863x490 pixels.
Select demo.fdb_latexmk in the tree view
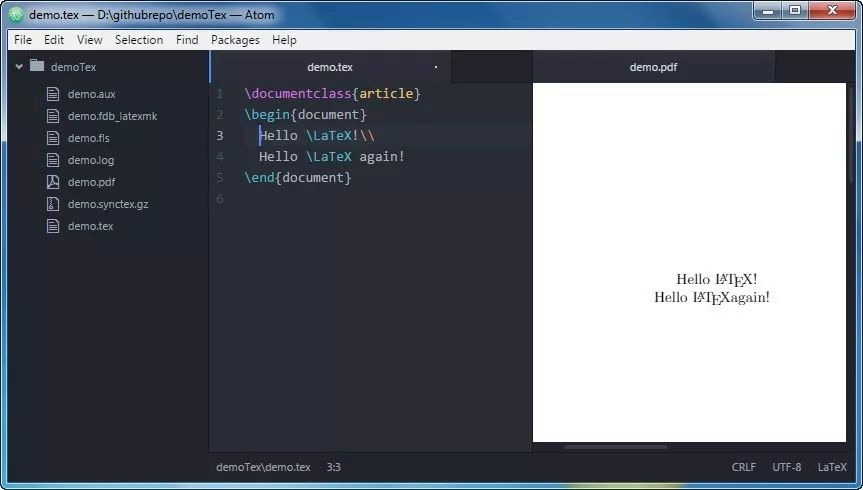(112, 116)
